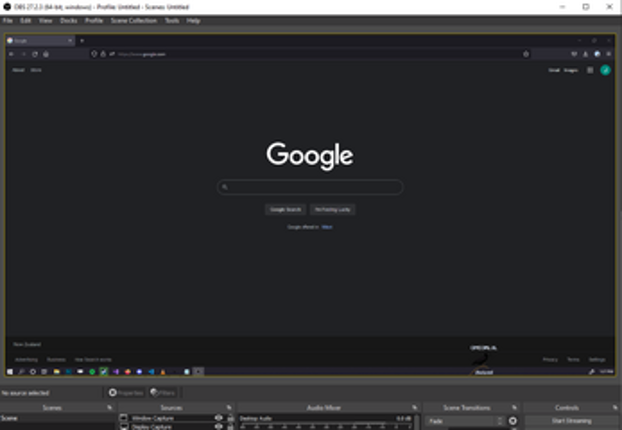Open transition properties gear next to Fade

tap(513, 421)
